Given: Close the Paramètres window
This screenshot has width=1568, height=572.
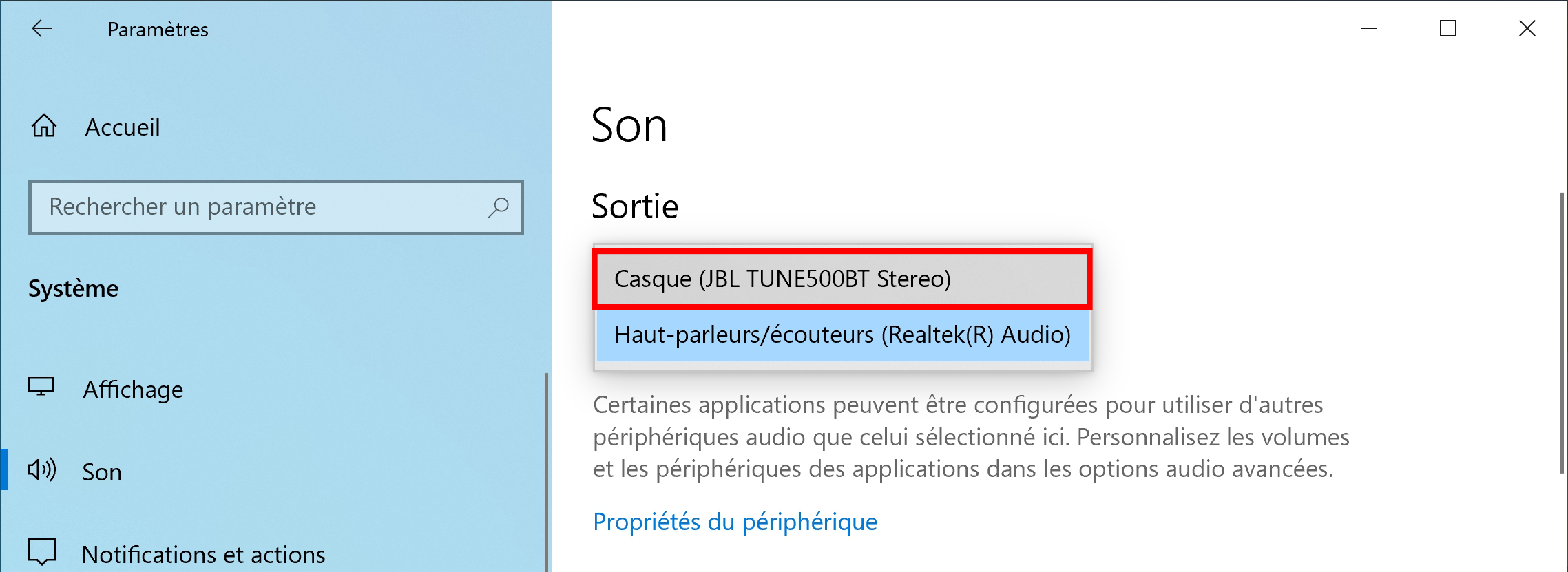Looking at the screenshot, I should (1527, 28).
